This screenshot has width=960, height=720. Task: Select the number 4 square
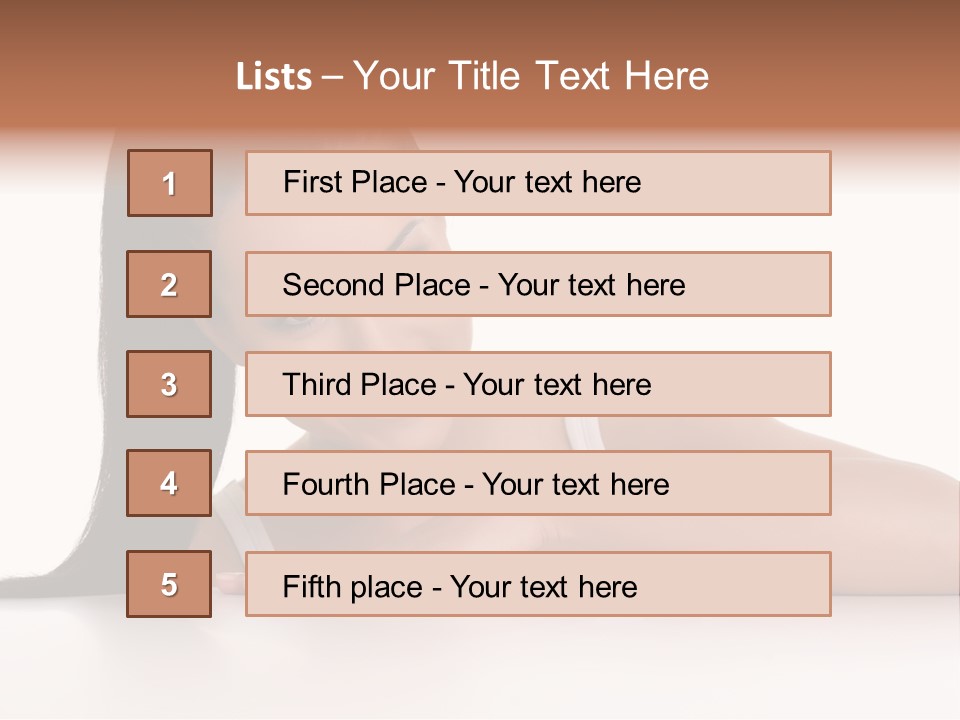pyautogui.click(x=169, y=483)
